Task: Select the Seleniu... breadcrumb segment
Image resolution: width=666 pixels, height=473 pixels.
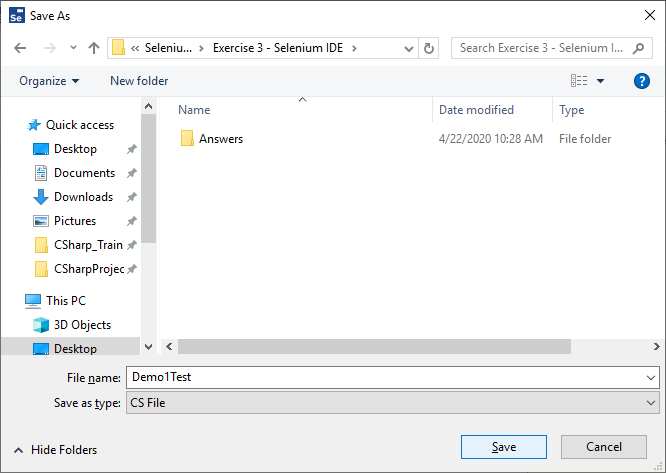Action: (x=168, y=48)
